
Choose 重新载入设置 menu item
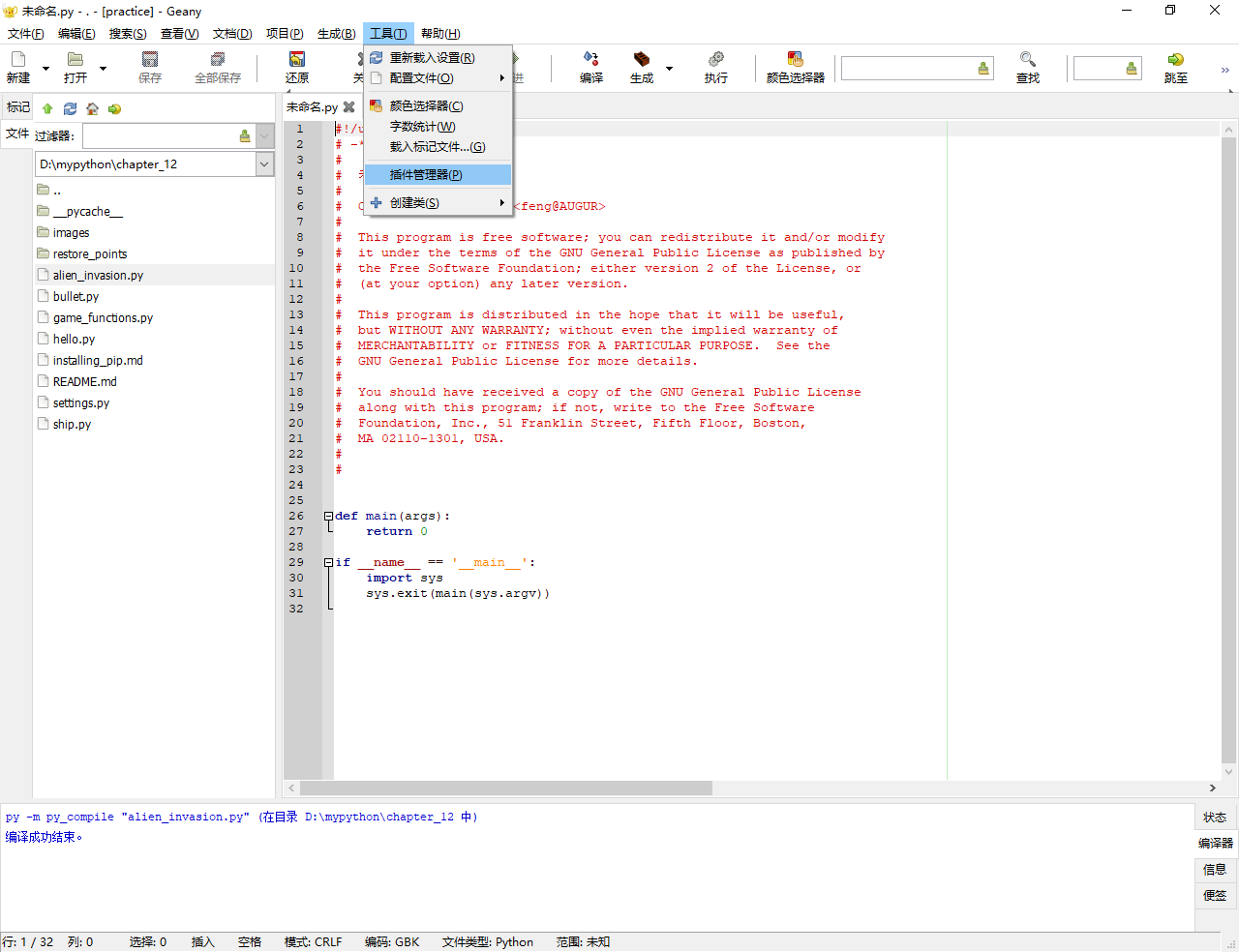pyautogui.click(x=438, y=58)
